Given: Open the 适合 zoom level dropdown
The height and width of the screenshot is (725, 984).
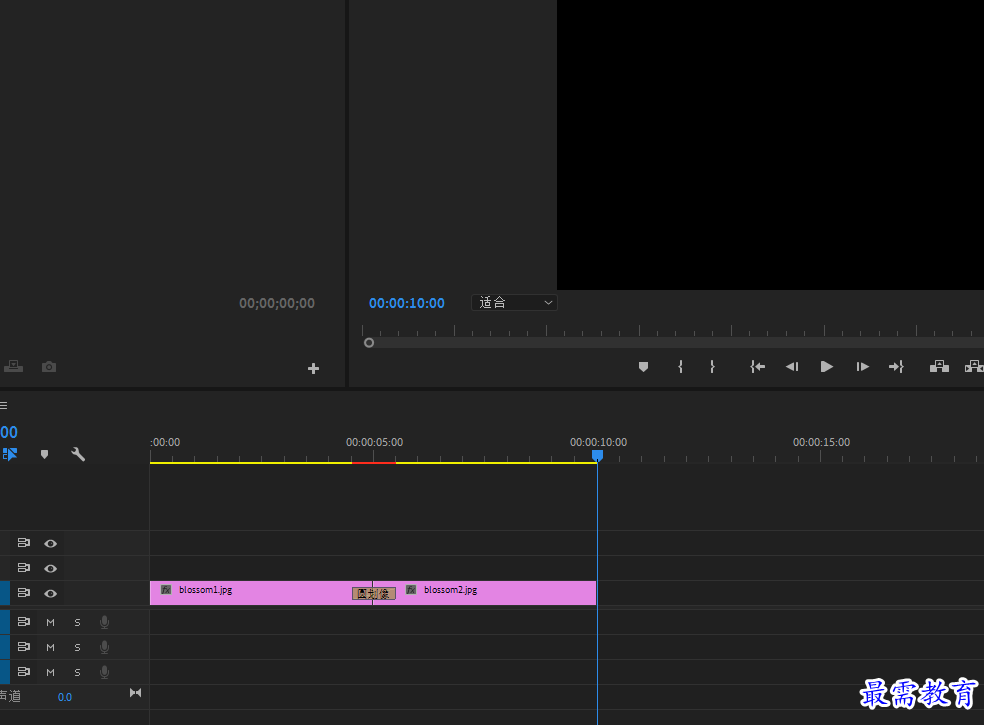Looking at the screenshot, I should coord(514,303).
